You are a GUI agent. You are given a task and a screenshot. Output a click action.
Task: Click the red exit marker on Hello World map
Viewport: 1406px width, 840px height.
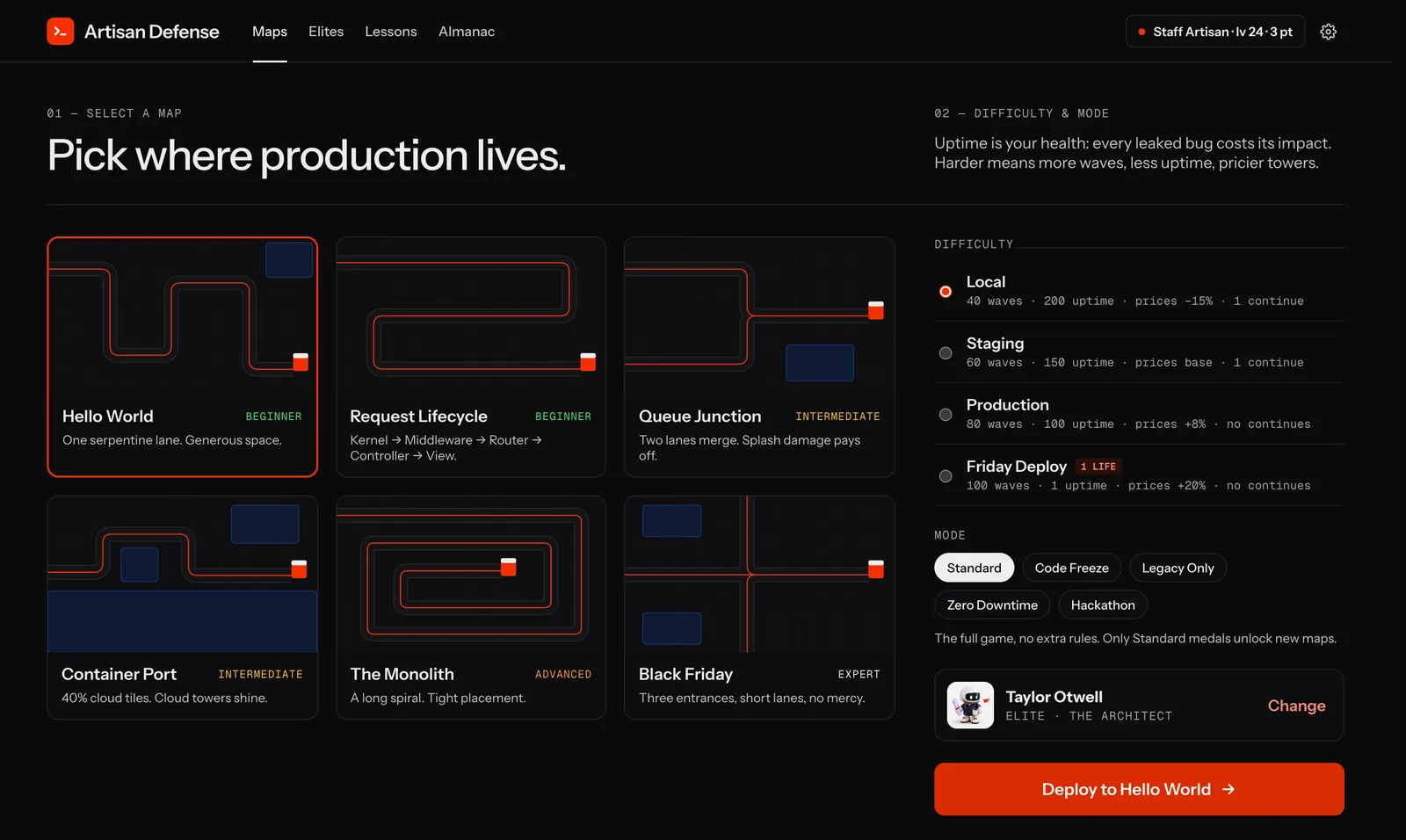point(301,361)
